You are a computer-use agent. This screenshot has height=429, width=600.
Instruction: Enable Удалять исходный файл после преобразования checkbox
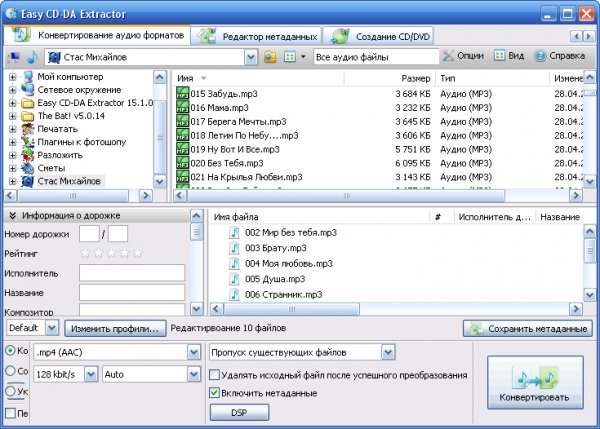coord(214,375)
